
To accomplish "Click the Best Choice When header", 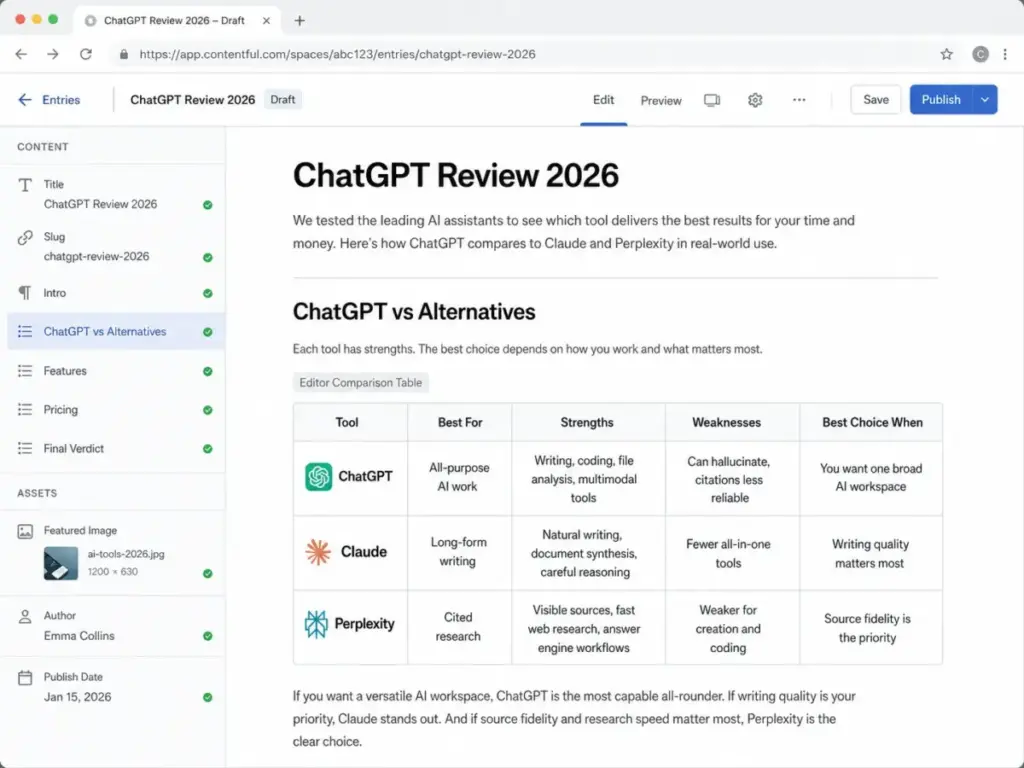I will coord(872,423).
